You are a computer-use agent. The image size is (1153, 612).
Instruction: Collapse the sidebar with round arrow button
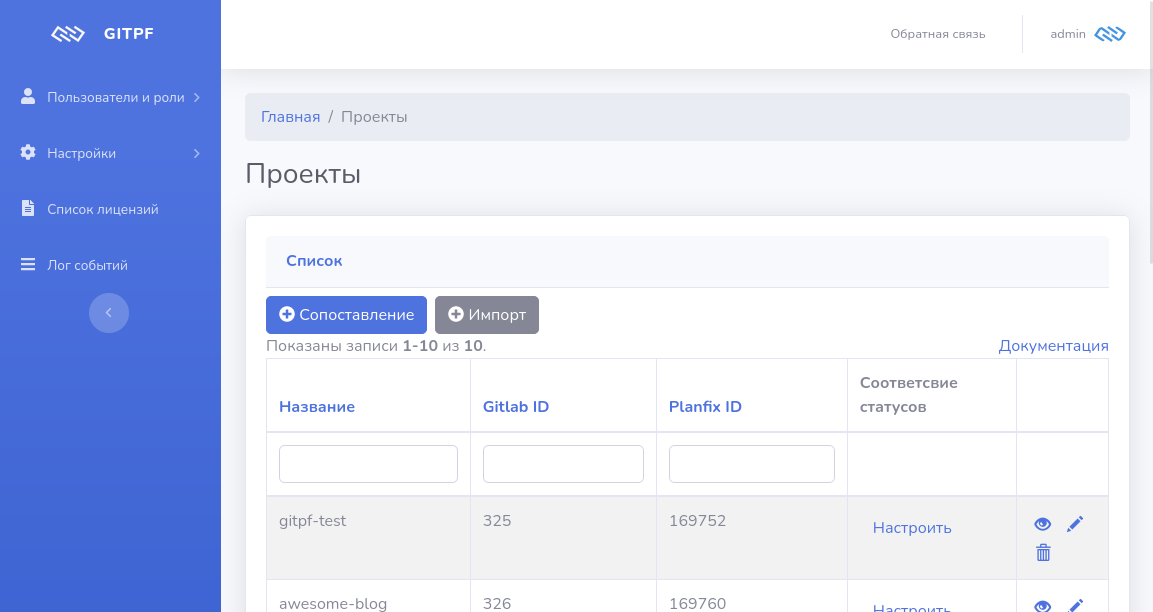point(109,313)
